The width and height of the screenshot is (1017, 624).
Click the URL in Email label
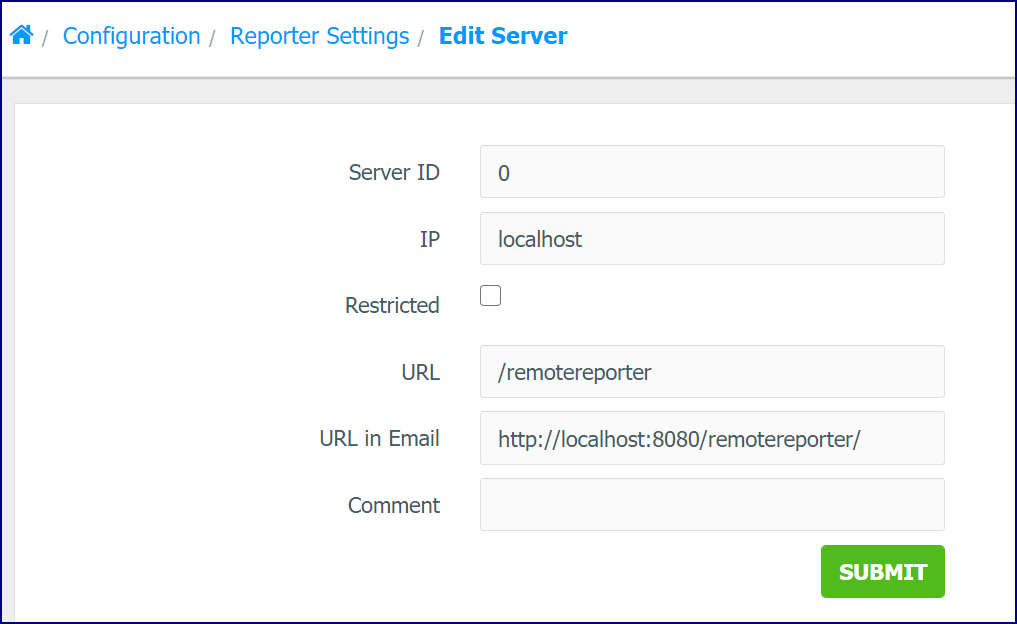[x=379, y=438]
